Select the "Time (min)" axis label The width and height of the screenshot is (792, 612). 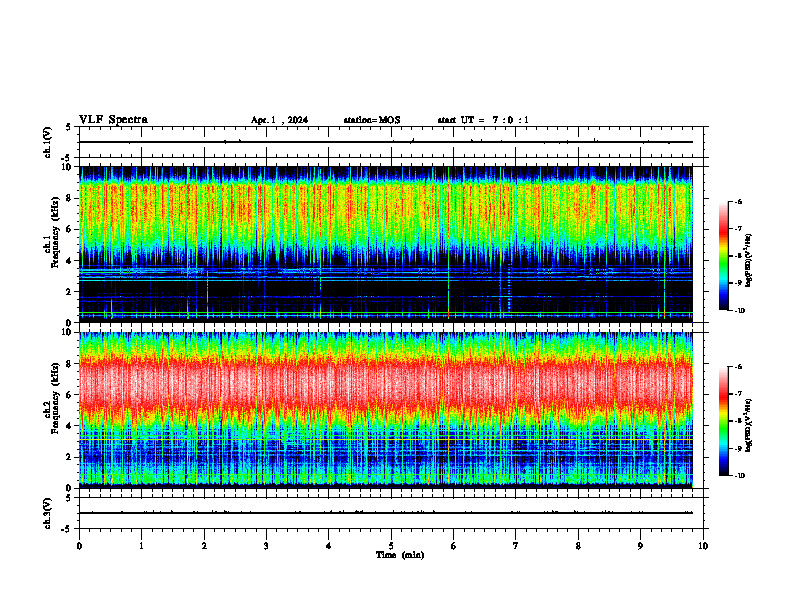point(400,555)
